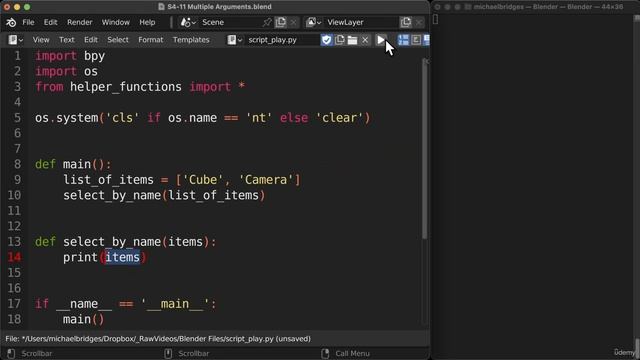Click the Blender window title text
640x360 pixels.
coord(219,7)
